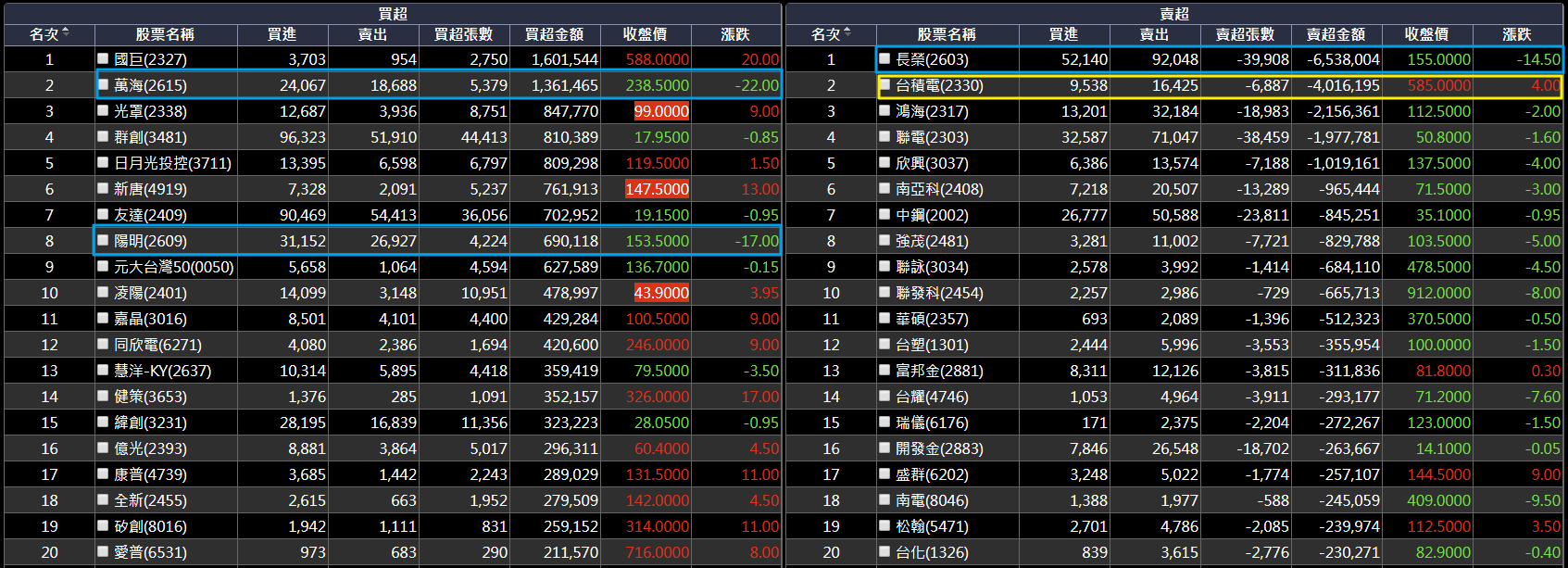The height and width of the screenshot is (568, 1568).
Task: Click 股票名稱 header in the 賣超 table
Action: click(x=947, y=34)
